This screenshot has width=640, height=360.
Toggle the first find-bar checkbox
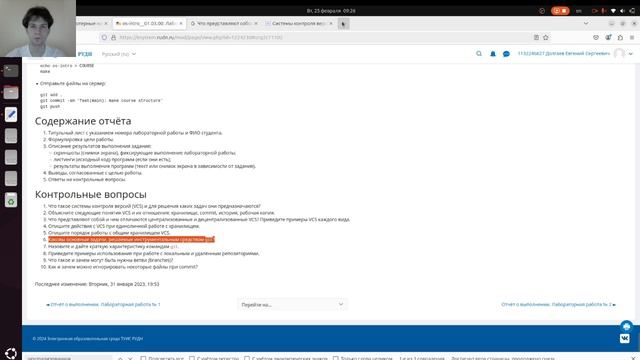coord(143,358)
